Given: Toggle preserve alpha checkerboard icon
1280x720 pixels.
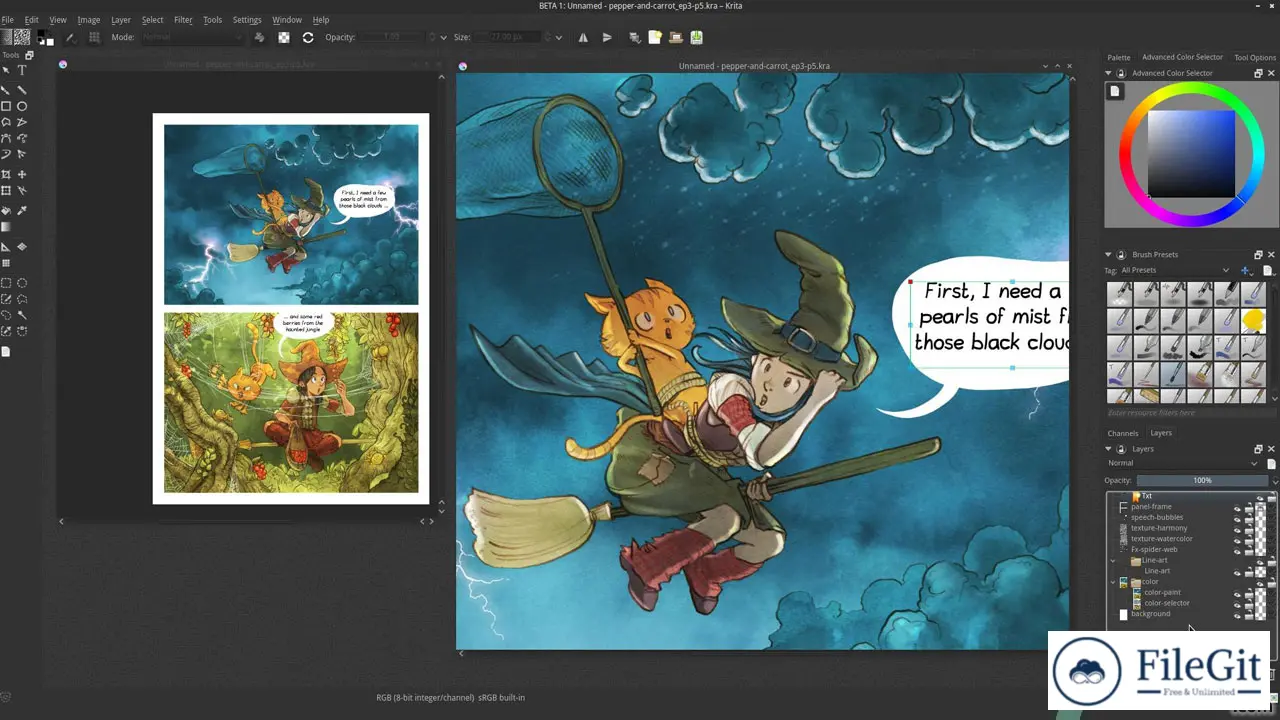Looking at the screenshot, I should coord(284,37).
